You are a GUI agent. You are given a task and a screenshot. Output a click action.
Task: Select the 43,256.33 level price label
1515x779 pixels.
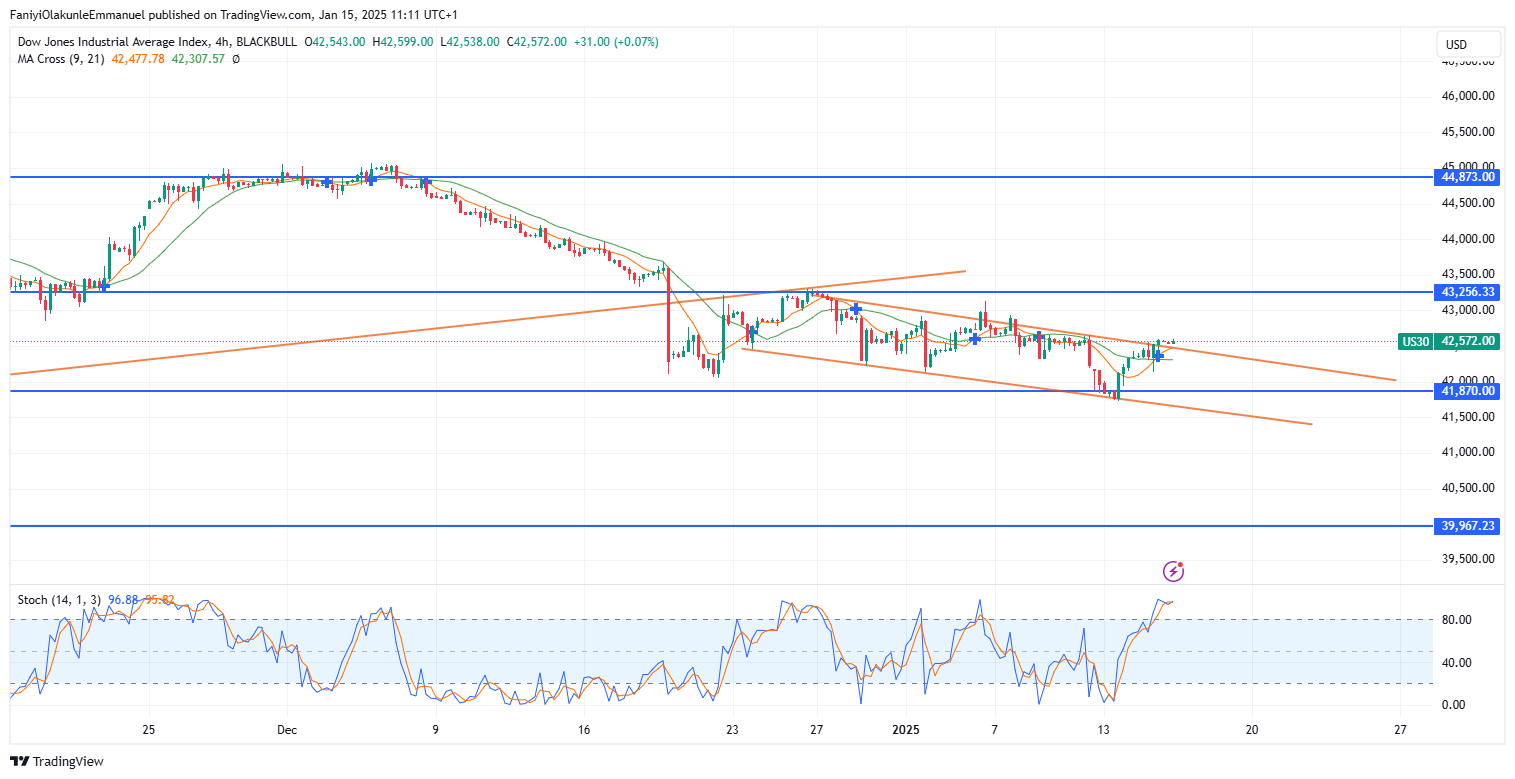tap(1468, 292)
